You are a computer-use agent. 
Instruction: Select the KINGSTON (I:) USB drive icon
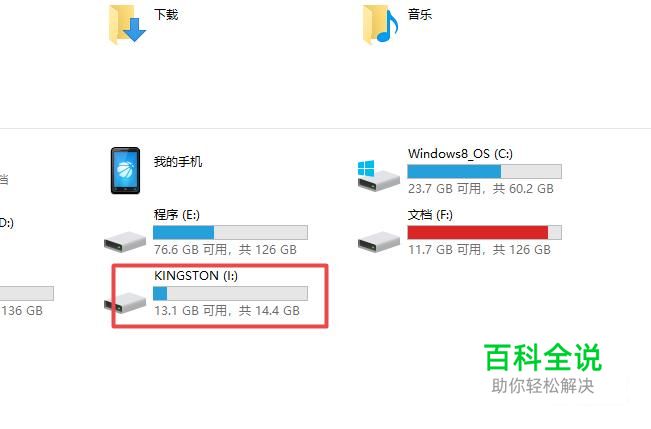(125, 302)
